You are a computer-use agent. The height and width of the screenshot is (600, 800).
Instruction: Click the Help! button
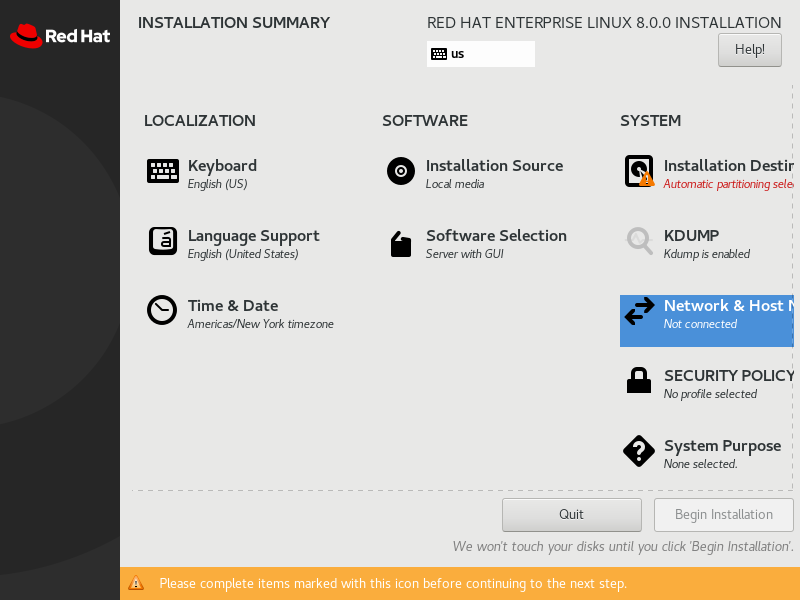[749, 49]
